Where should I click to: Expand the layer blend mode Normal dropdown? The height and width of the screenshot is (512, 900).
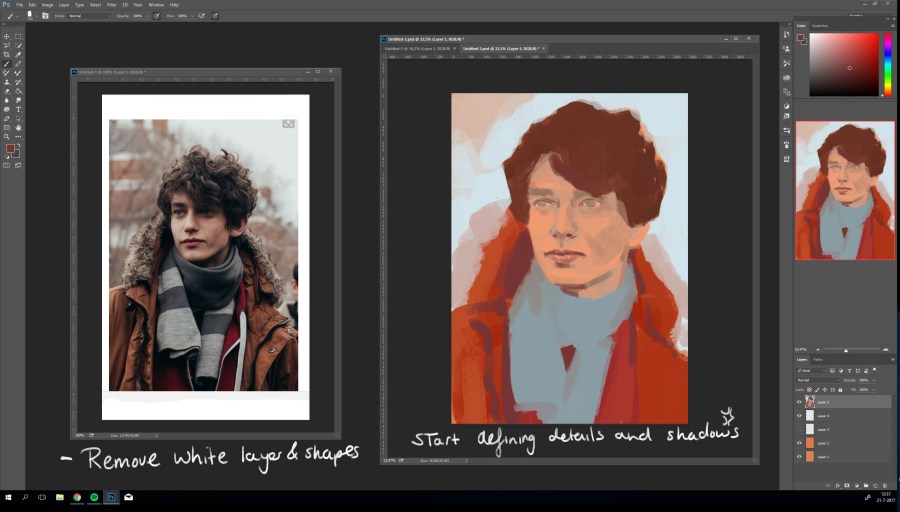pos(818,381)
